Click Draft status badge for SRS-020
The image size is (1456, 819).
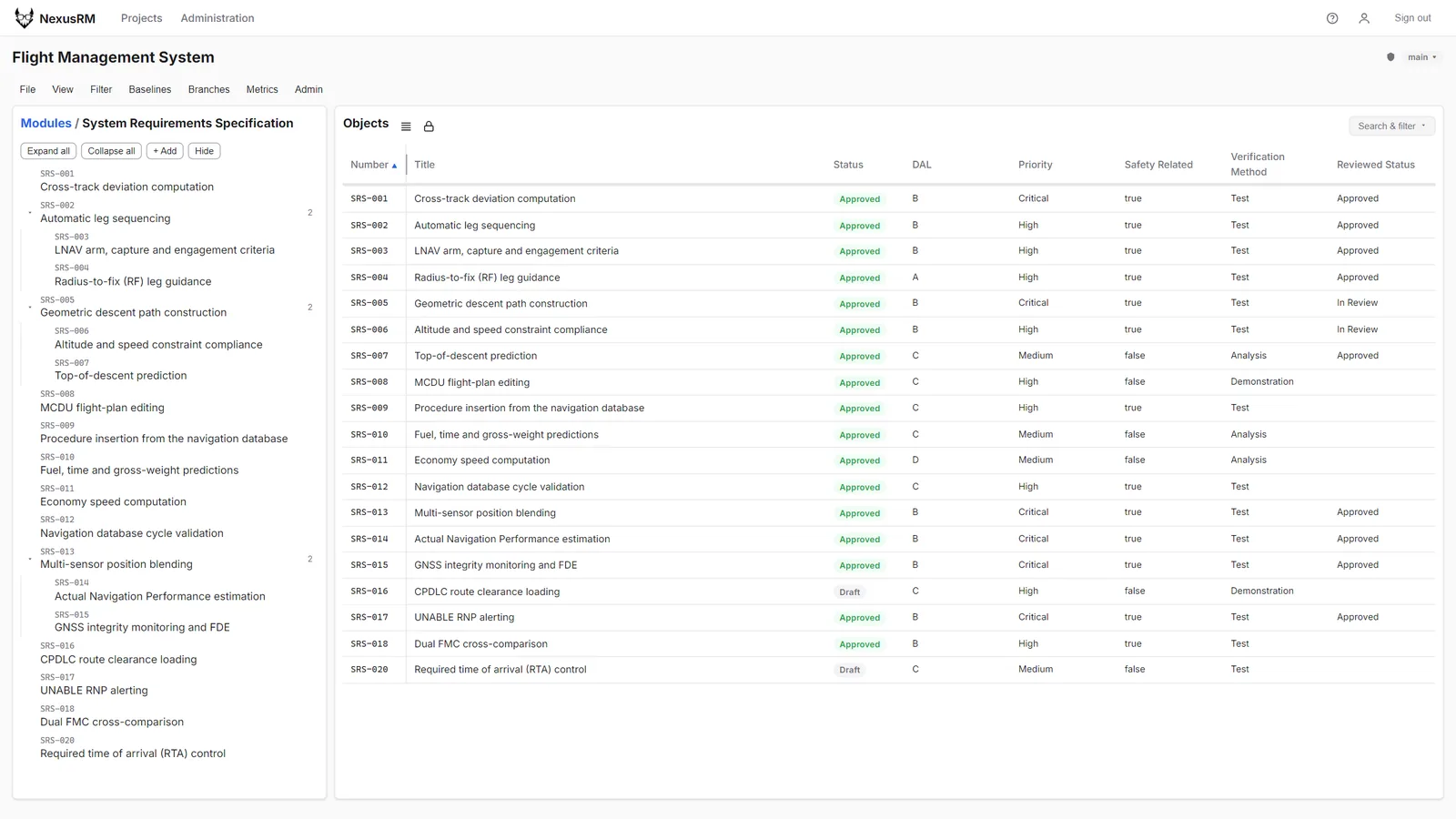pos(850,671)
